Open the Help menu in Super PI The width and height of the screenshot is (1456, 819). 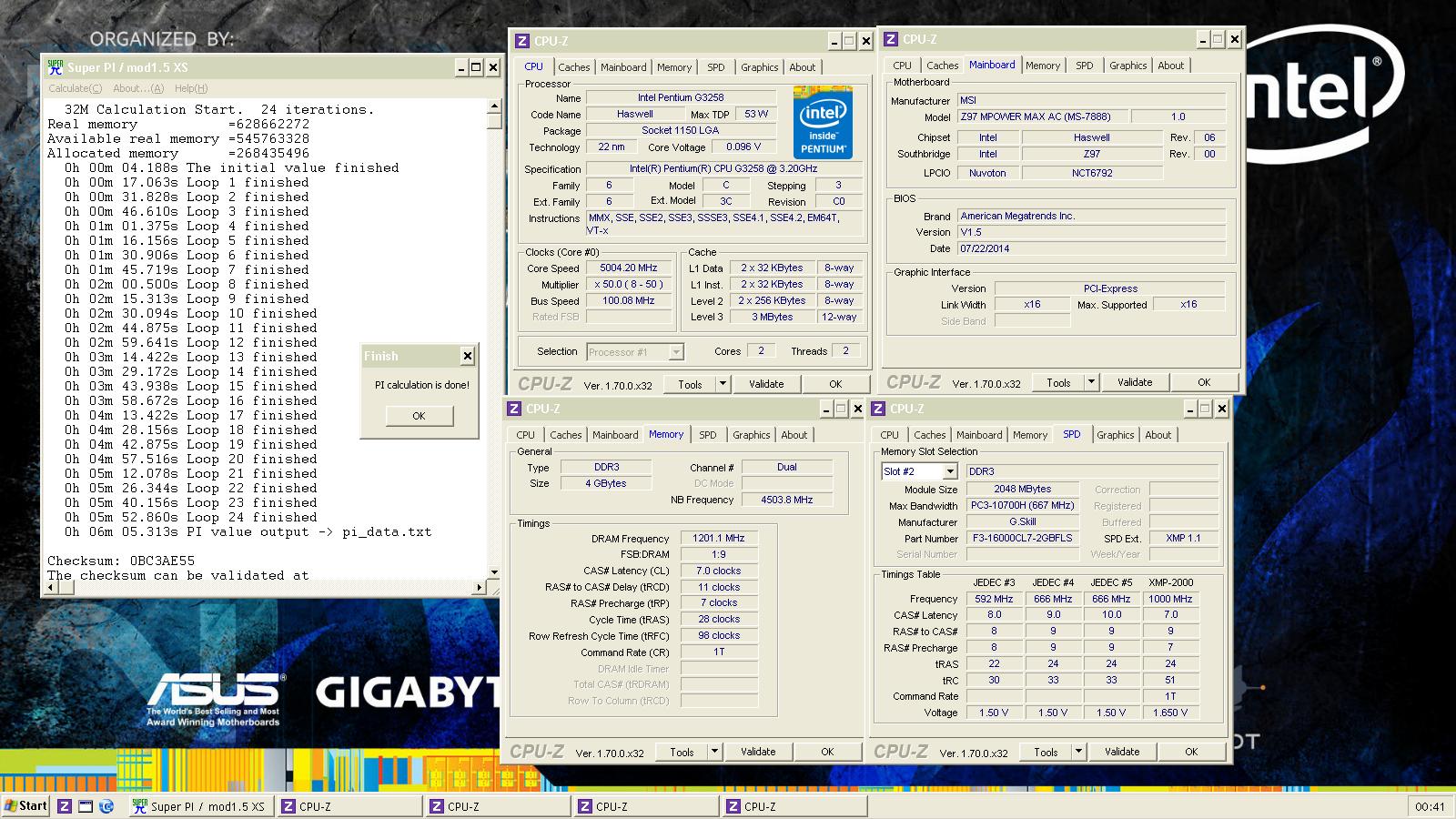coord(191,88)
